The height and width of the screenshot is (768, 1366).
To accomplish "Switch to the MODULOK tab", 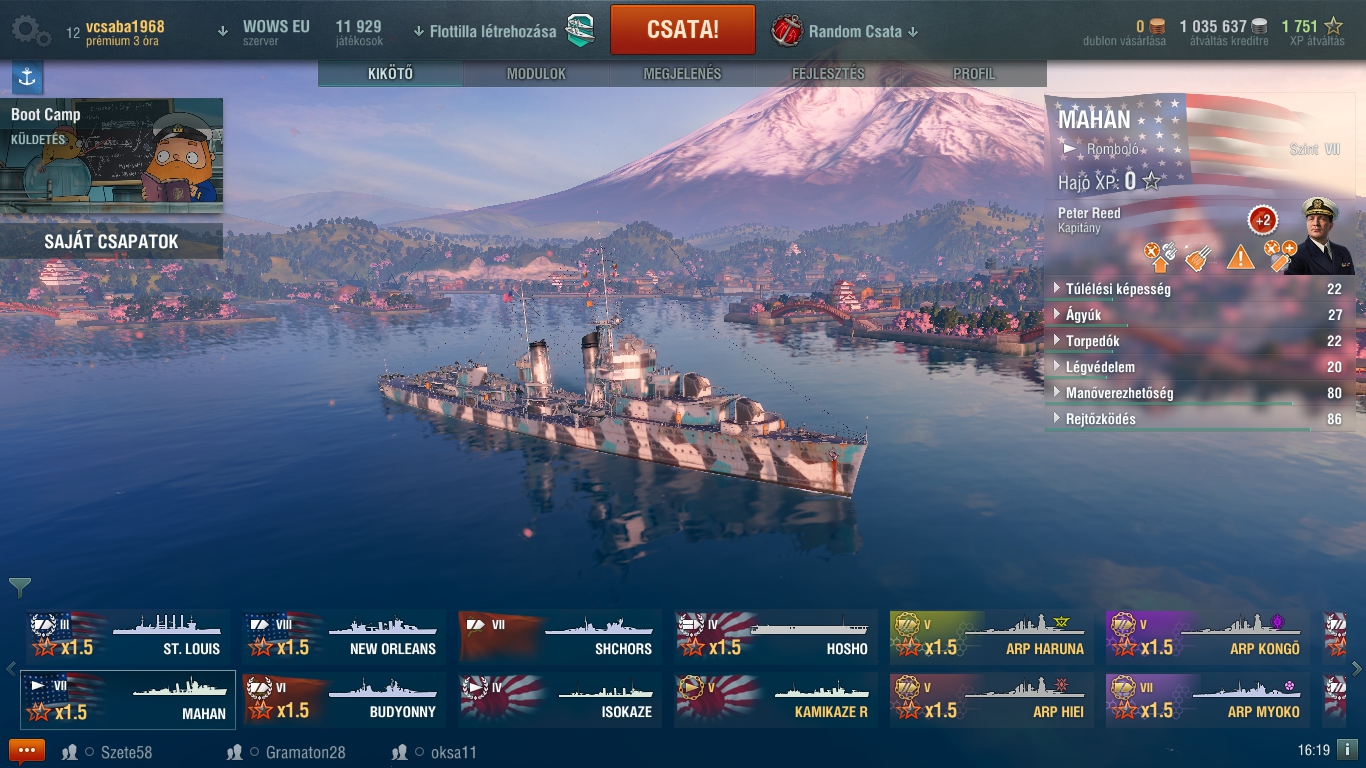I will tap(536, 74).
